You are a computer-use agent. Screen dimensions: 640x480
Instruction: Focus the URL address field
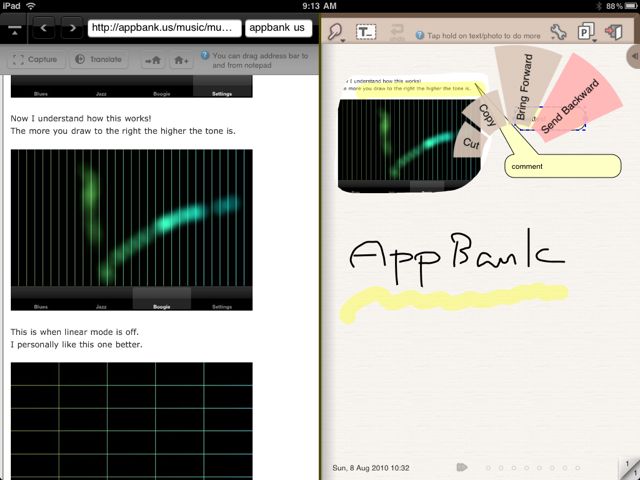coord(164,28)
